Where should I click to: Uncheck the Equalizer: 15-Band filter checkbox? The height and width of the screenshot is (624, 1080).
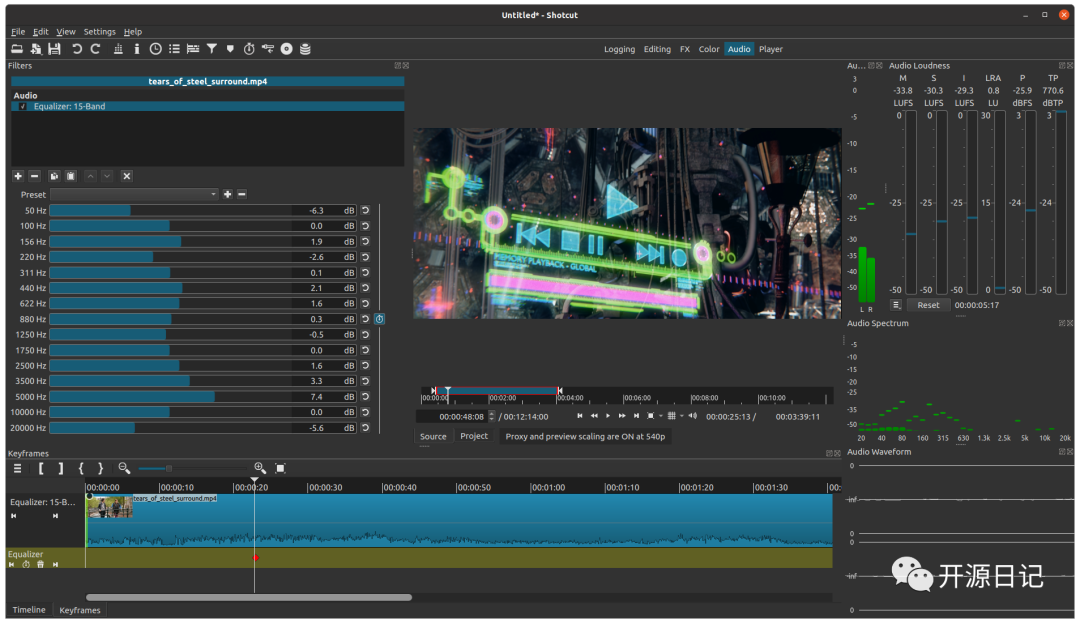[x=23, y=107]
